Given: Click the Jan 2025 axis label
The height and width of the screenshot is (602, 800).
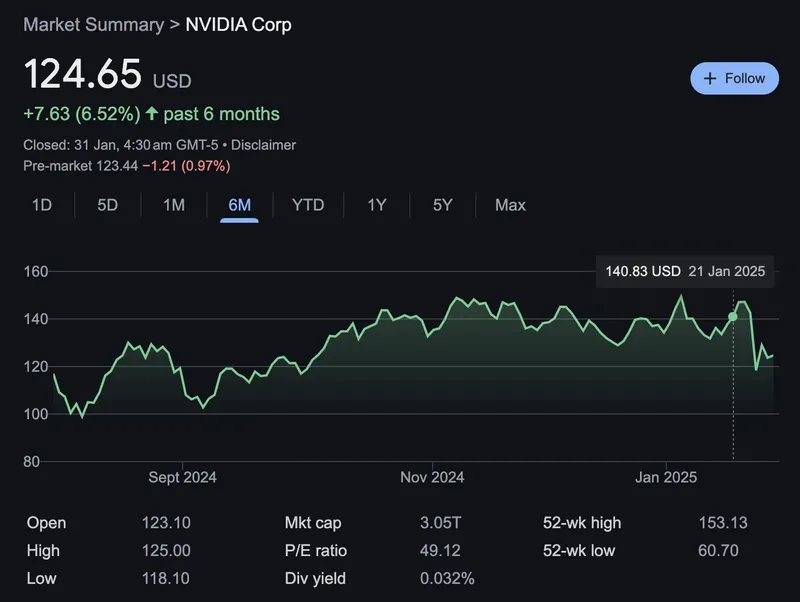Looking at the screenshot, I should [666, 477].
